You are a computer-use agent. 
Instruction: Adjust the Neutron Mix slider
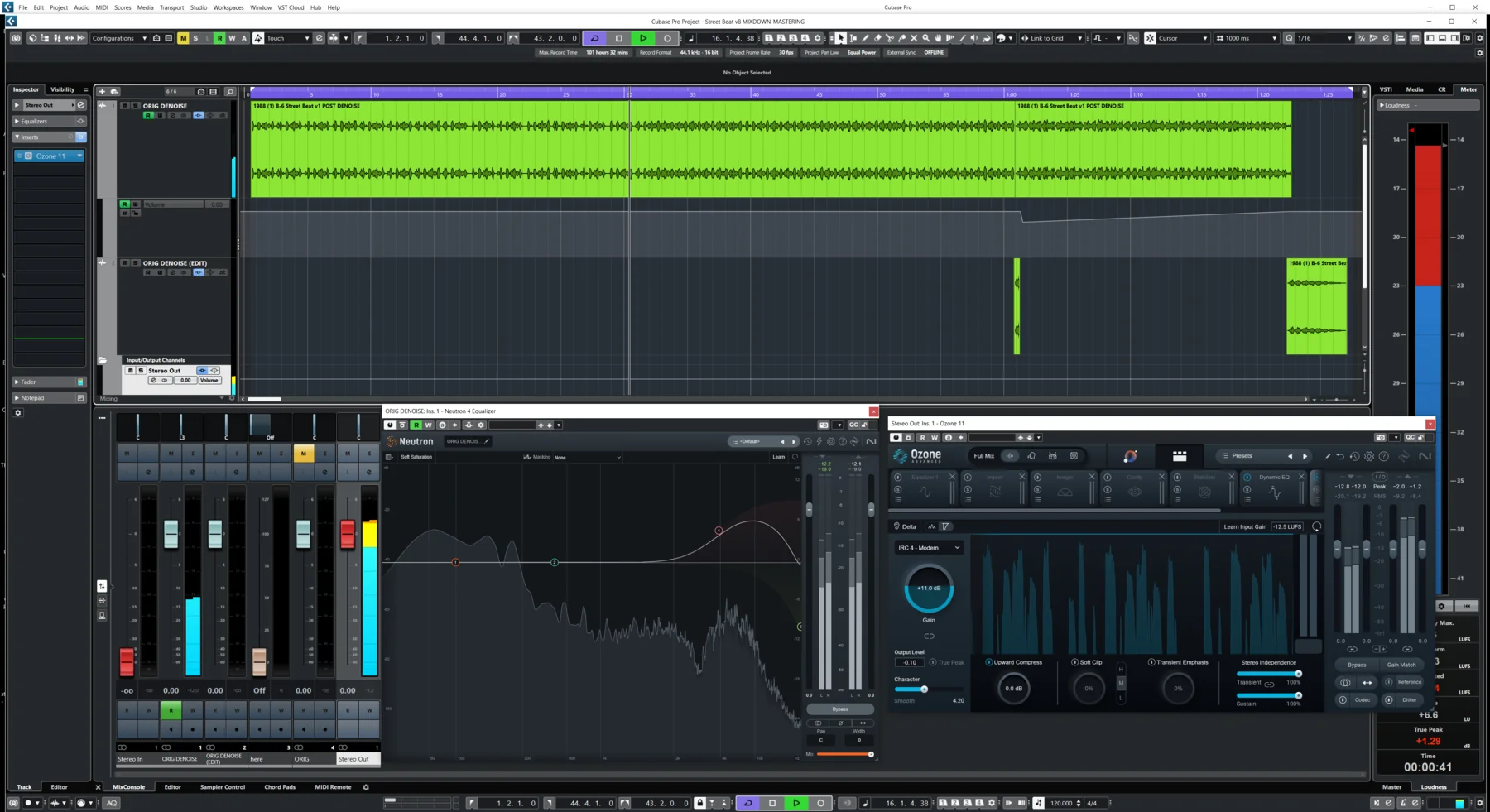coord(844,754)
